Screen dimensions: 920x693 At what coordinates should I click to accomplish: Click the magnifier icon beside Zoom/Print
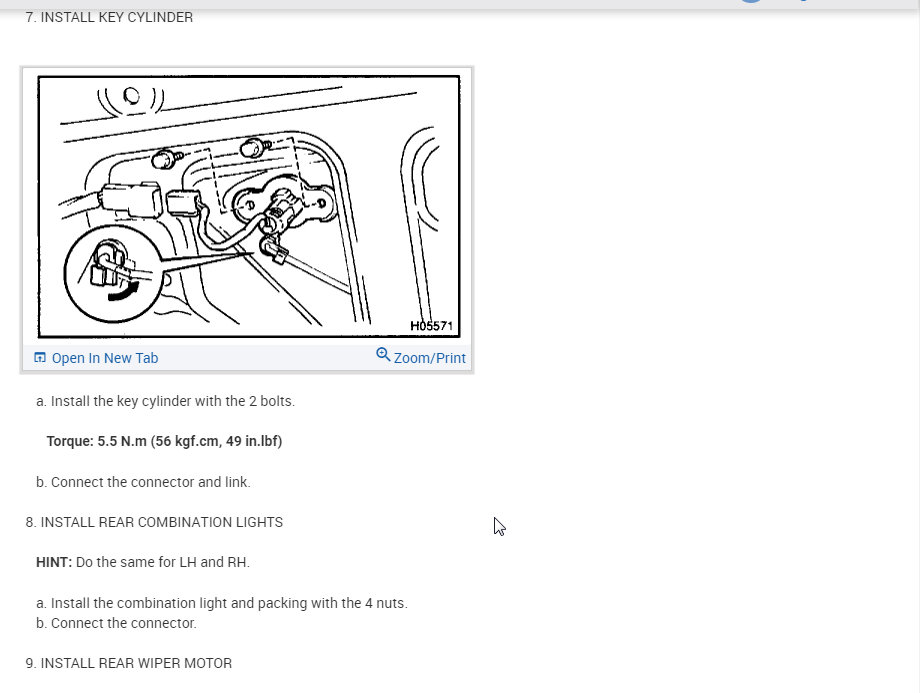click(383, 354)
